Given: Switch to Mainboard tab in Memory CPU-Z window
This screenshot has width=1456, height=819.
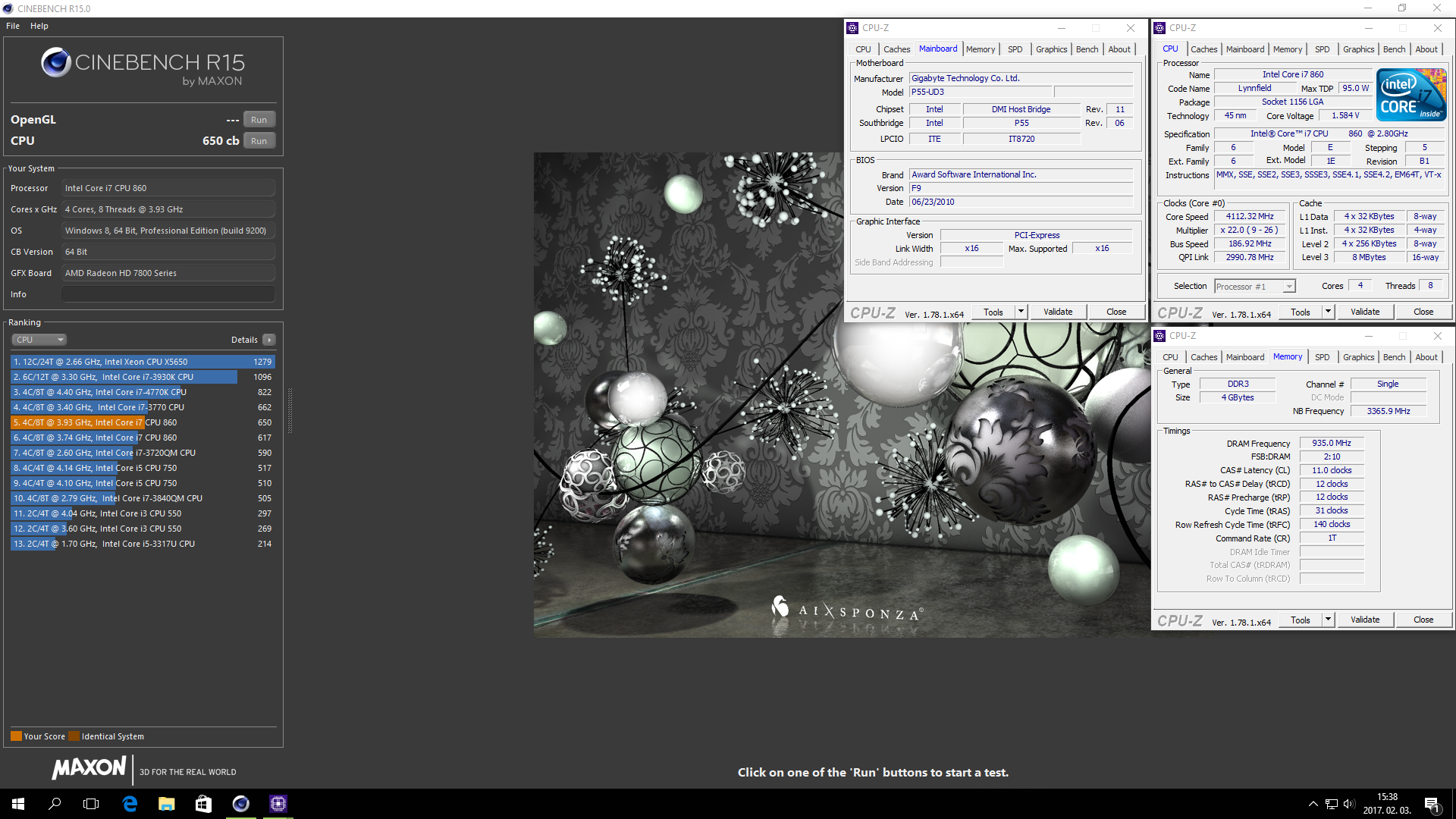Looking at the screenshot, I should click(x=1245, y=357).
